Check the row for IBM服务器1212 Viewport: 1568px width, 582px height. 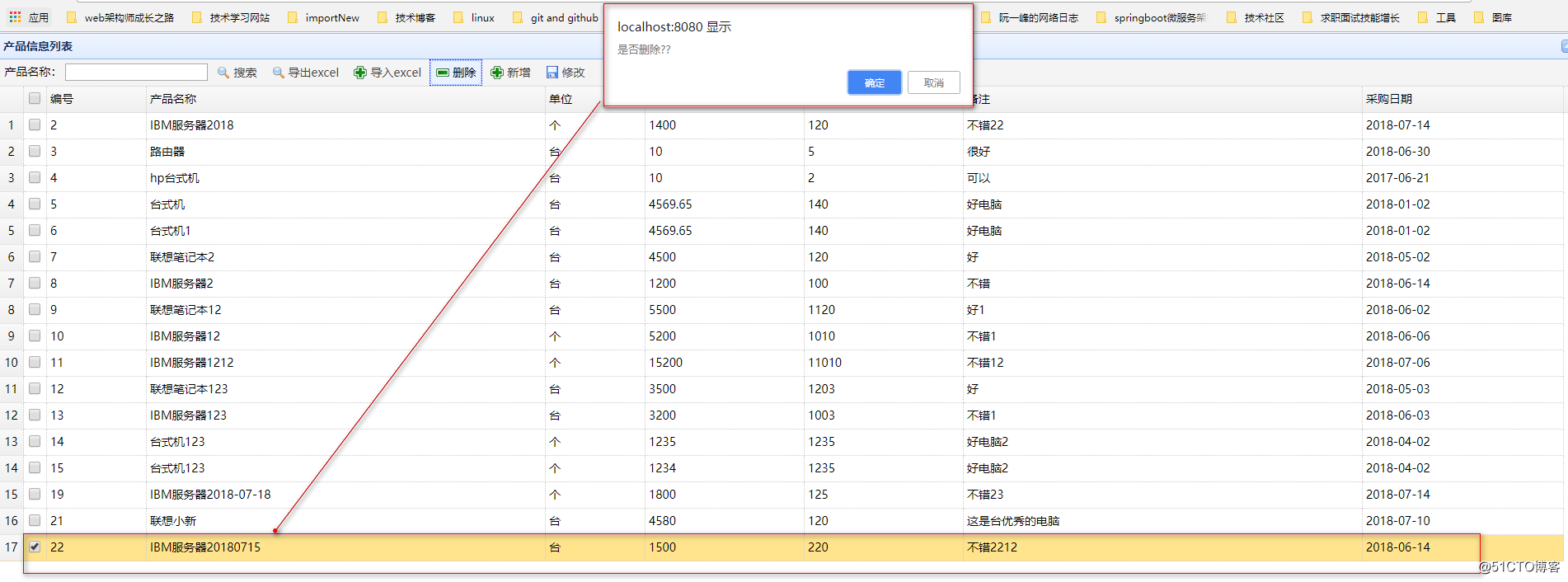pyautogui.click(x=35, y=363)
